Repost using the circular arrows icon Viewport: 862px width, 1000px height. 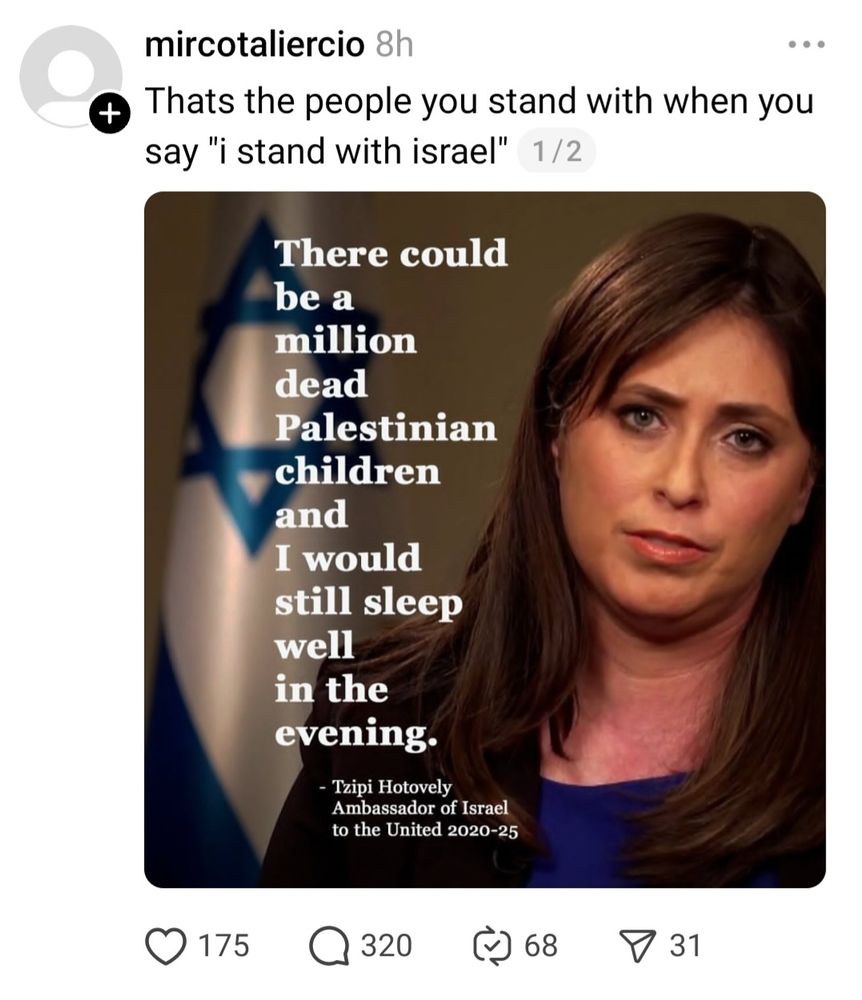click(492, 946)
